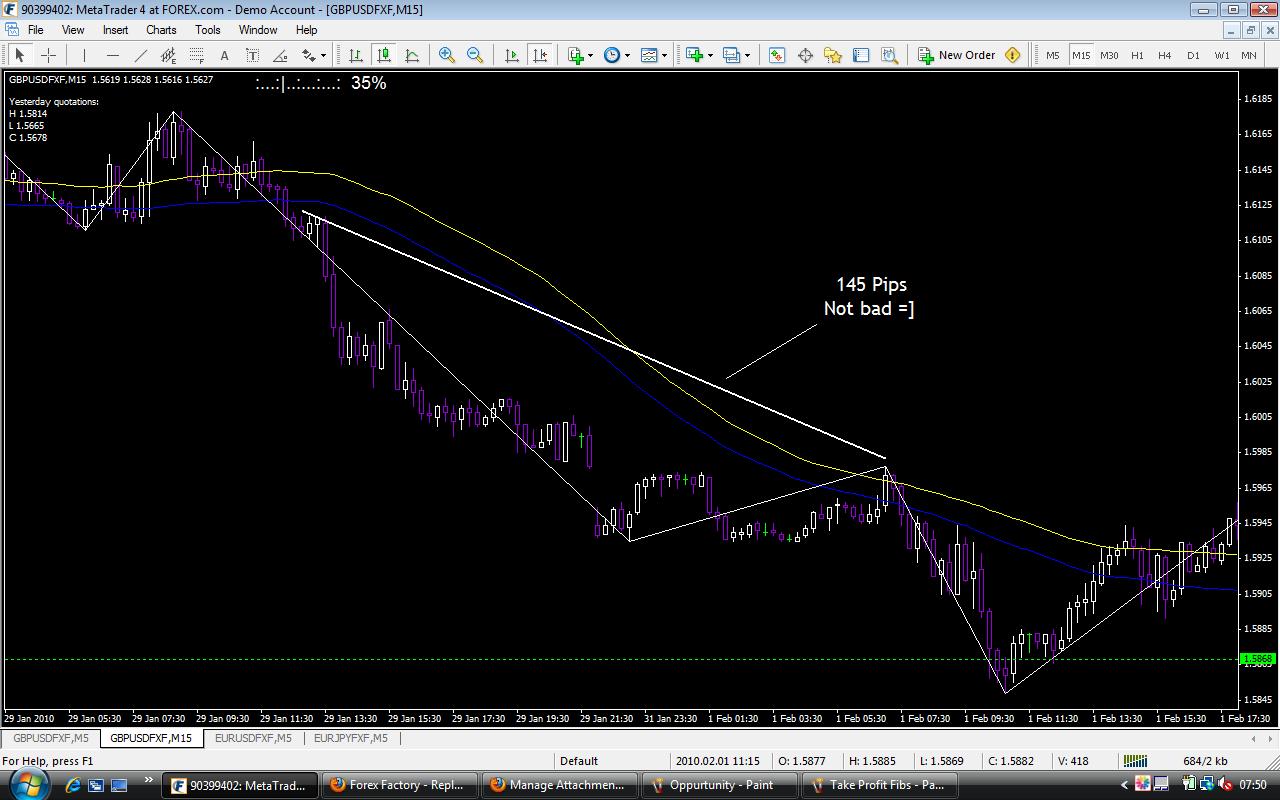Open the Navigator favorites window
This screenshot has height=800, width=1280.
pyautogui.click(x=833, y=55)
